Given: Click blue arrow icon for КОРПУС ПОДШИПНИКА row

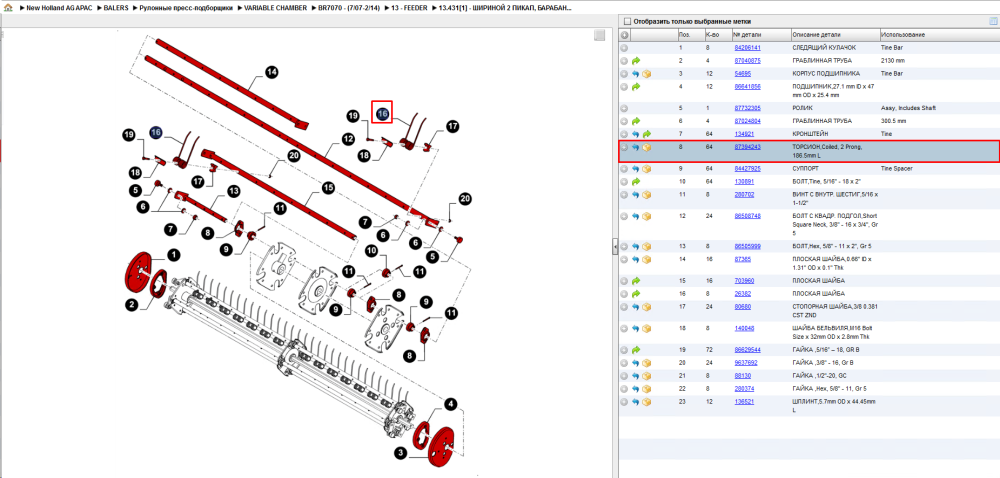Looking at the screenshot, I should coord(636,74).
